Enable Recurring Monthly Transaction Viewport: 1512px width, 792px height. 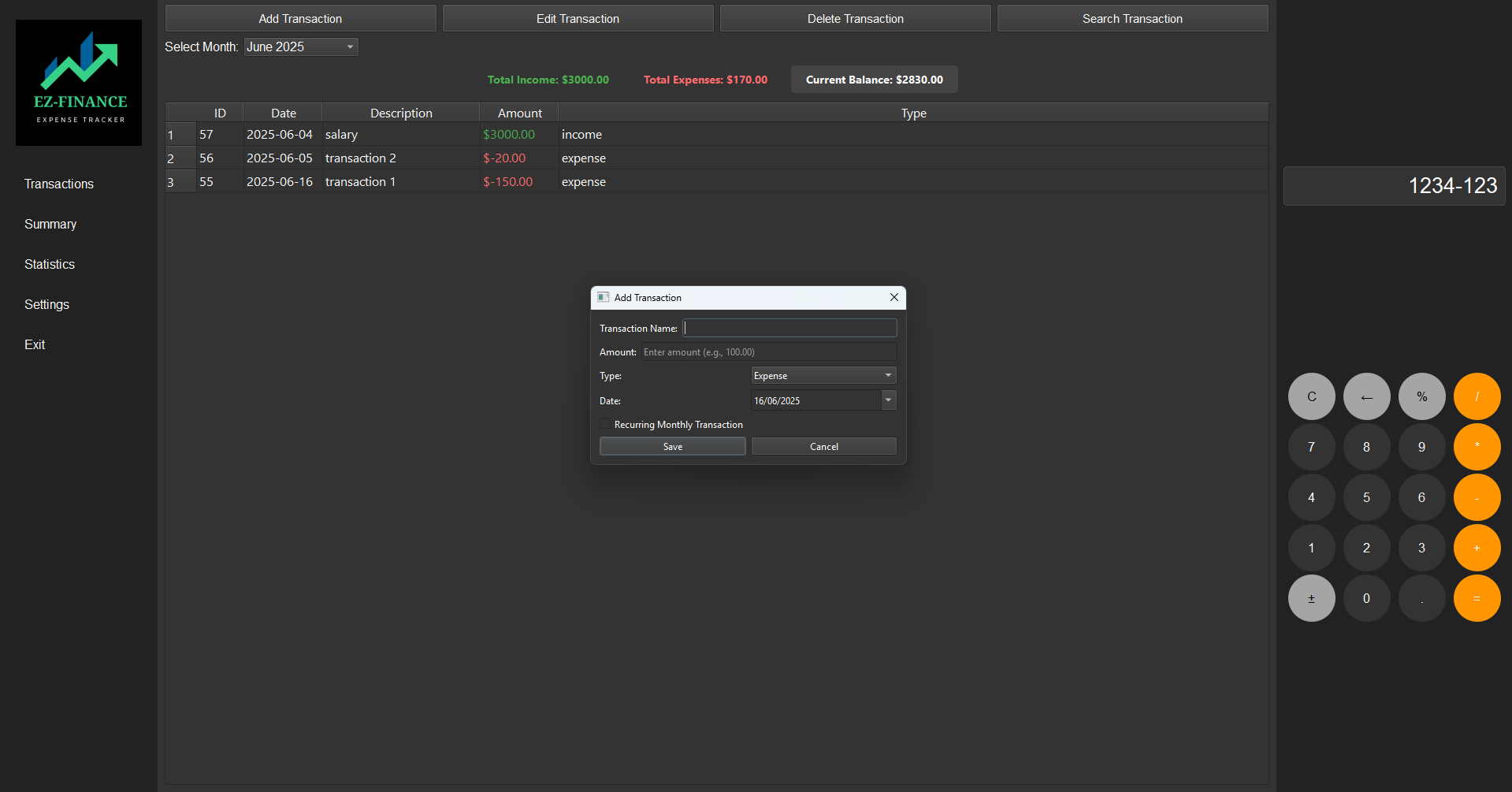(605, 423)
